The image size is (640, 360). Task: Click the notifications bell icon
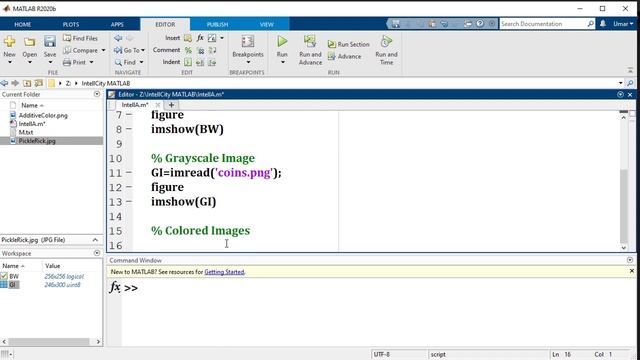[603, 24]
